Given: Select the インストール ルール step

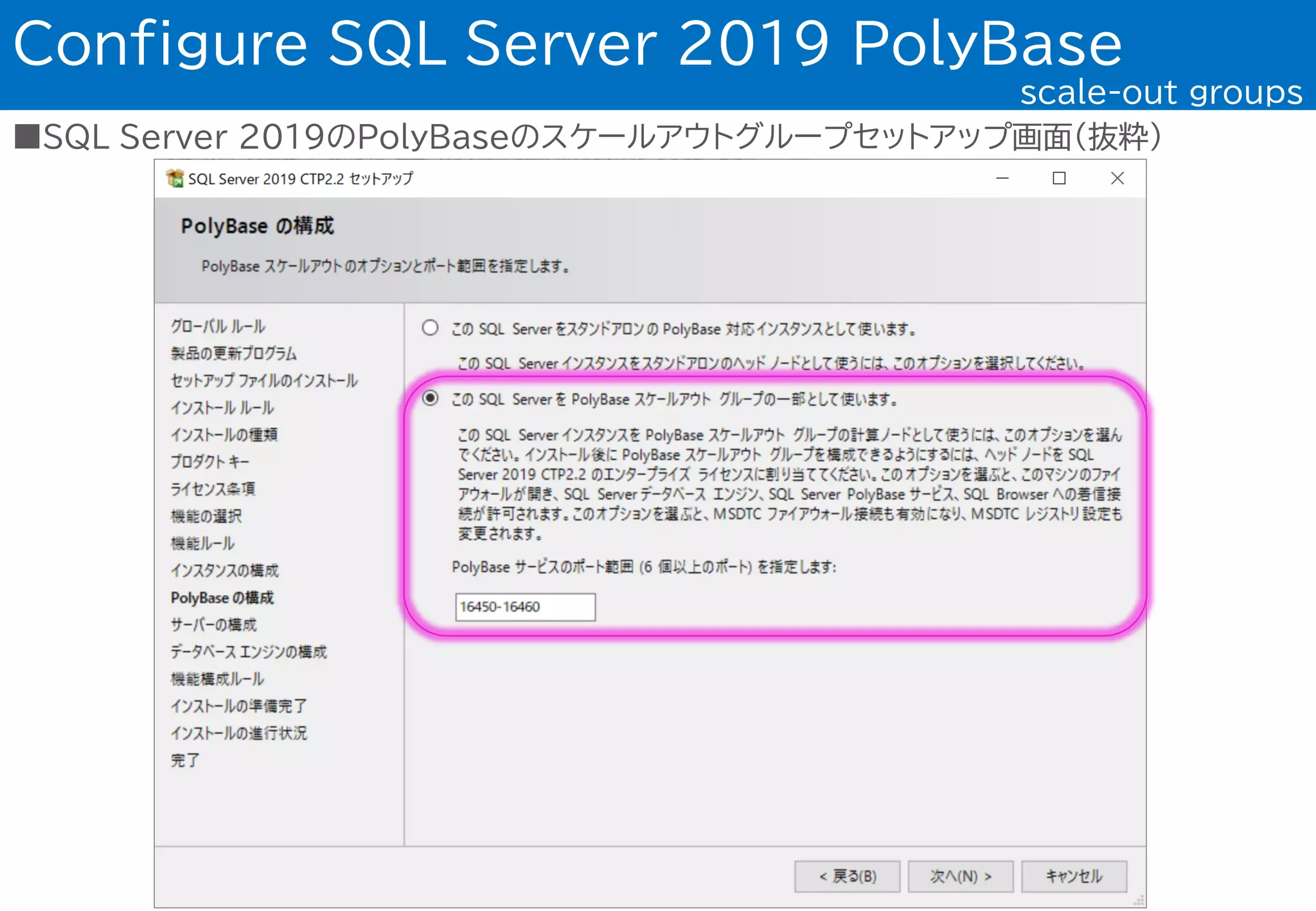Looking at the screenshot, I should 222,408.
